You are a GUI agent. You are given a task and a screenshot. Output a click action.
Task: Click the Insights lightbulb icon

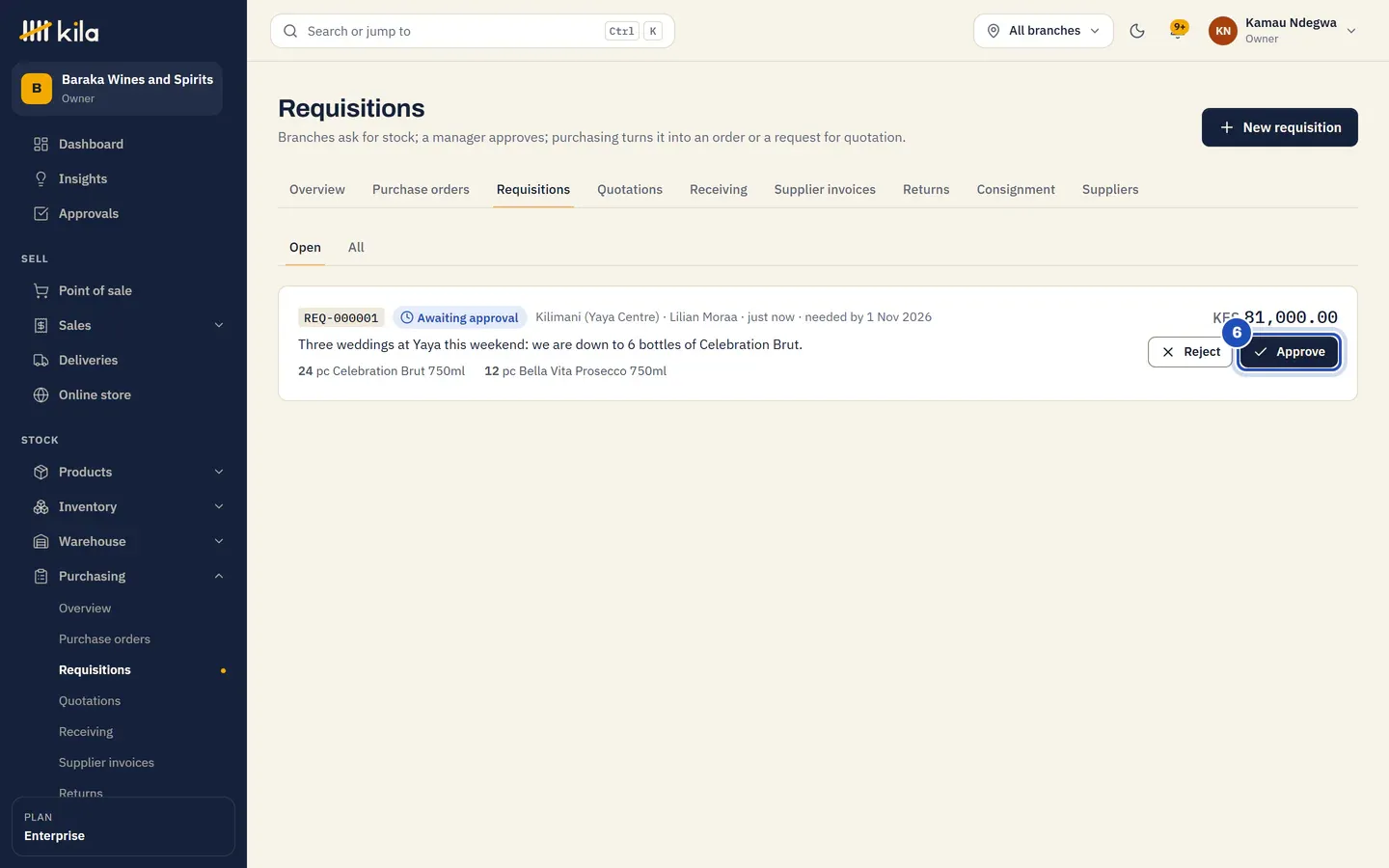(41, 179)
